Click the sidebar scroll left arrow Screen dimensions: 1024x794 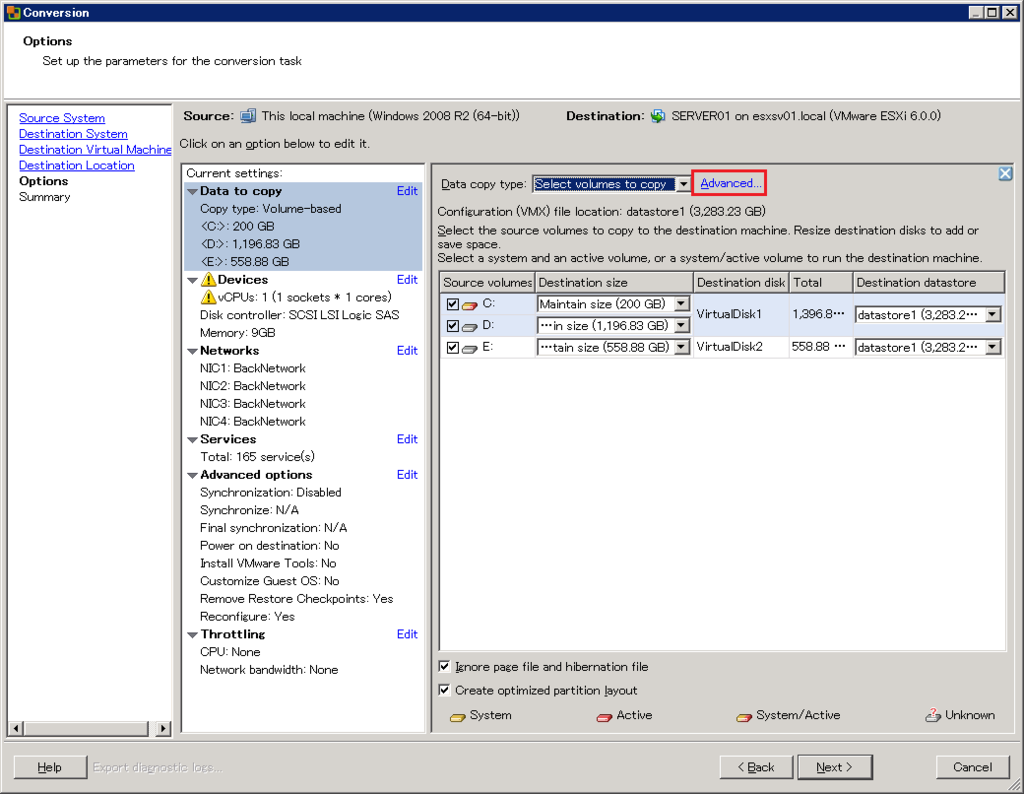point(16,728)
